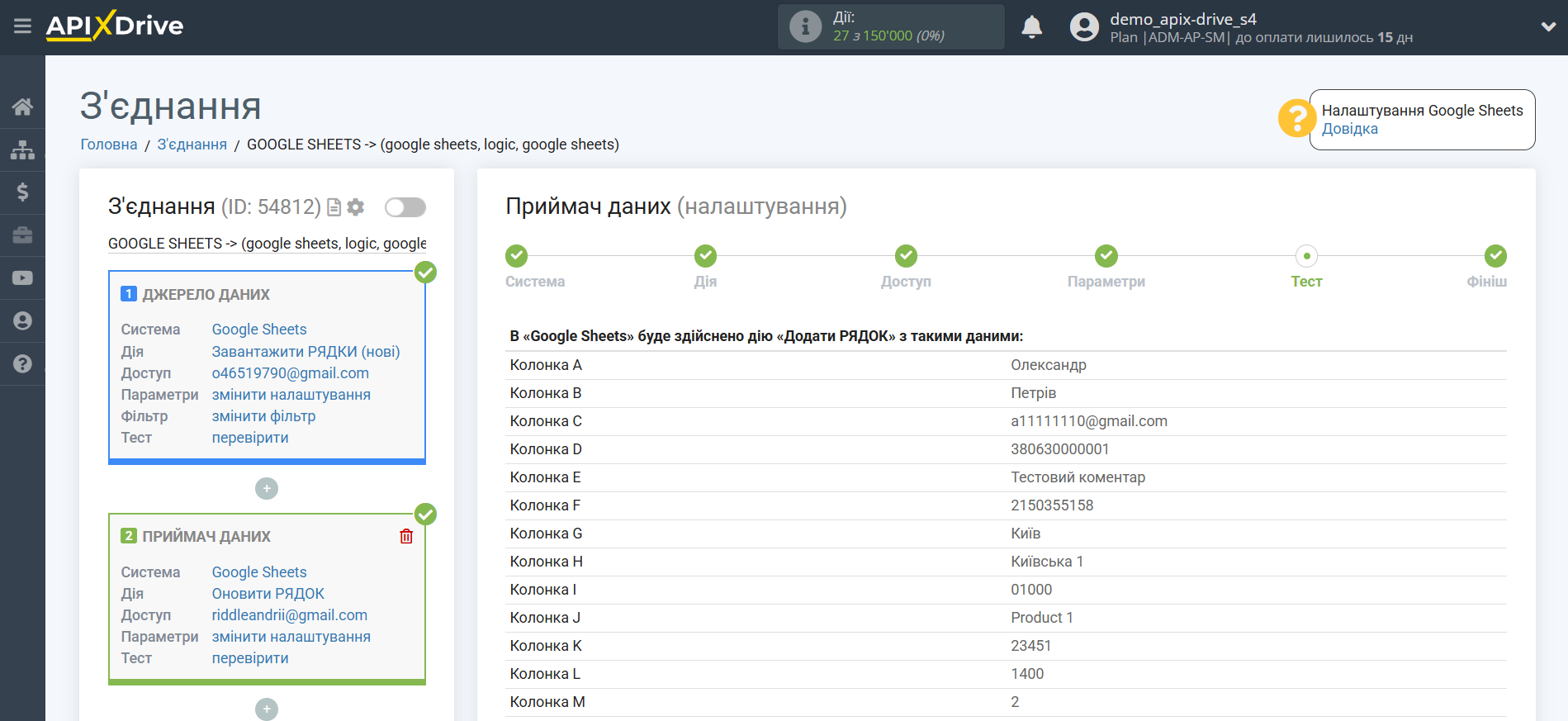Go to Дія wizard step
The width and height of the screenshot is (1568, 721).
pyautogui.click(x=705, y=256)
